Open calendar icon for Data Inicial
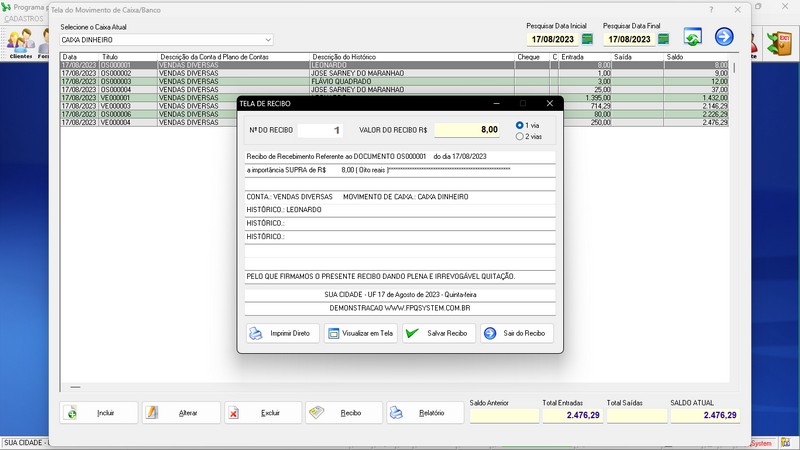 pos(587,39)
